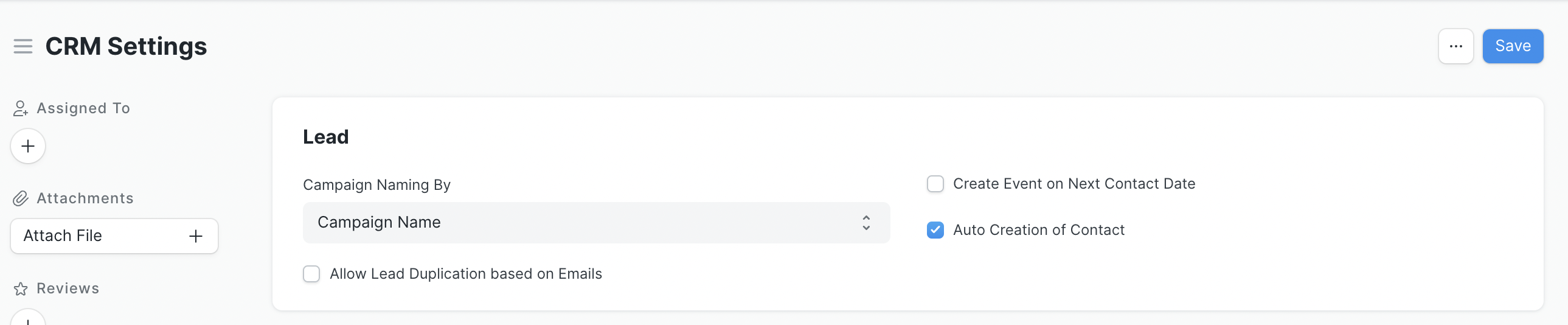Add an assignee with the plus icon
Viewport: 1568px width, 325px height.
click(x=28, y=146)
